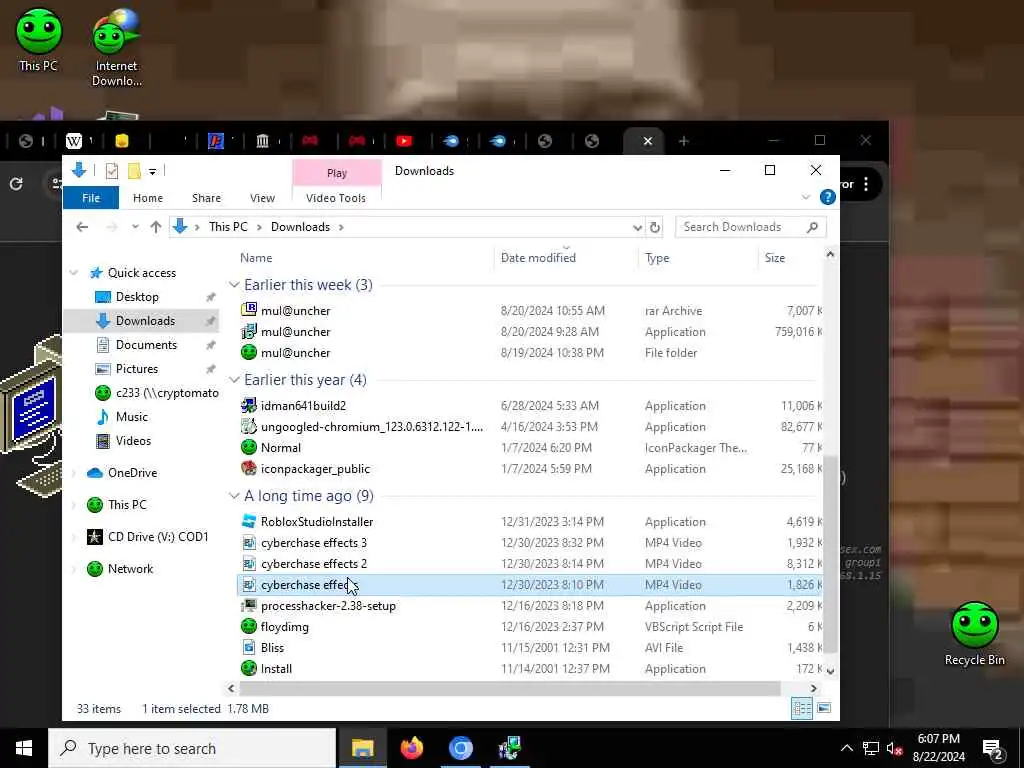Open the Video Tools ribbon tab
1024x768 pixels.
click(x=336, y=198)
